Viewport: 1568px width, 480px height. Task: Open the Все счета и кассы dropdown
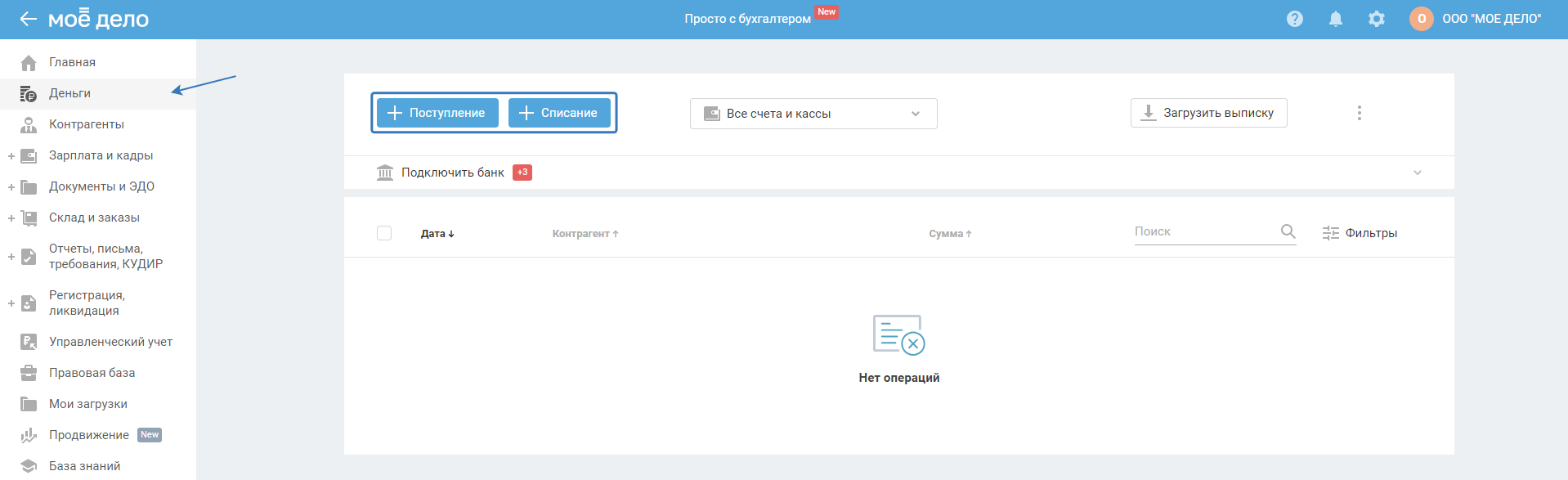pos(813,114)
